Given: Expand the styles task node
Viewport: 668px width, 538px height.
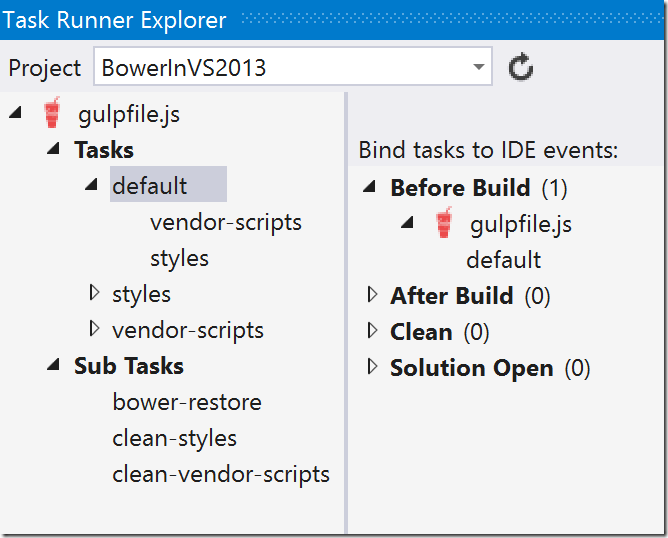Looking at the screenshot, I should click(94, 294).
